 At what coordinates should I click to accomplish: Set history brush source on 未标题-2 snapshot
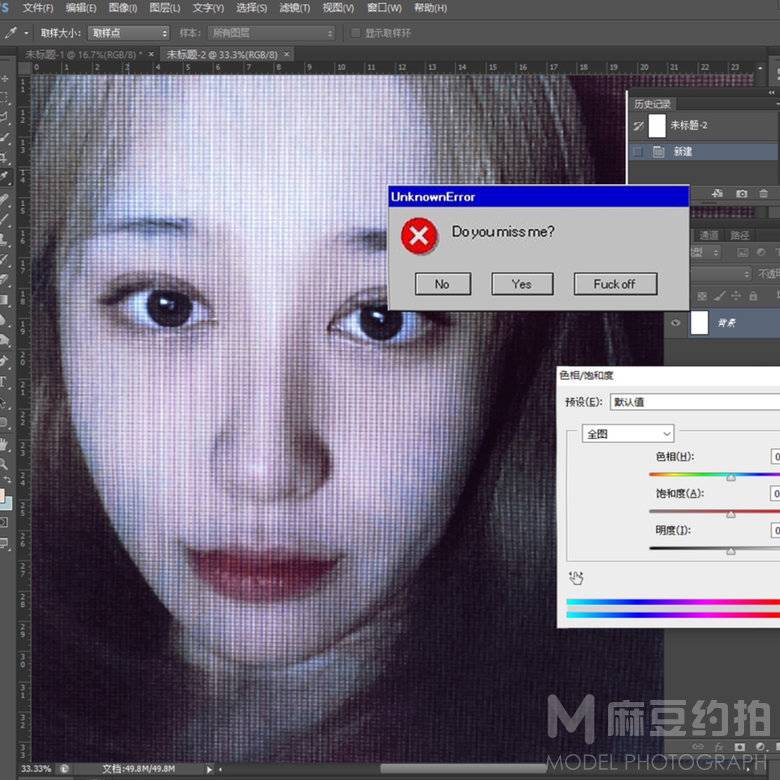[x=638, y=125]
